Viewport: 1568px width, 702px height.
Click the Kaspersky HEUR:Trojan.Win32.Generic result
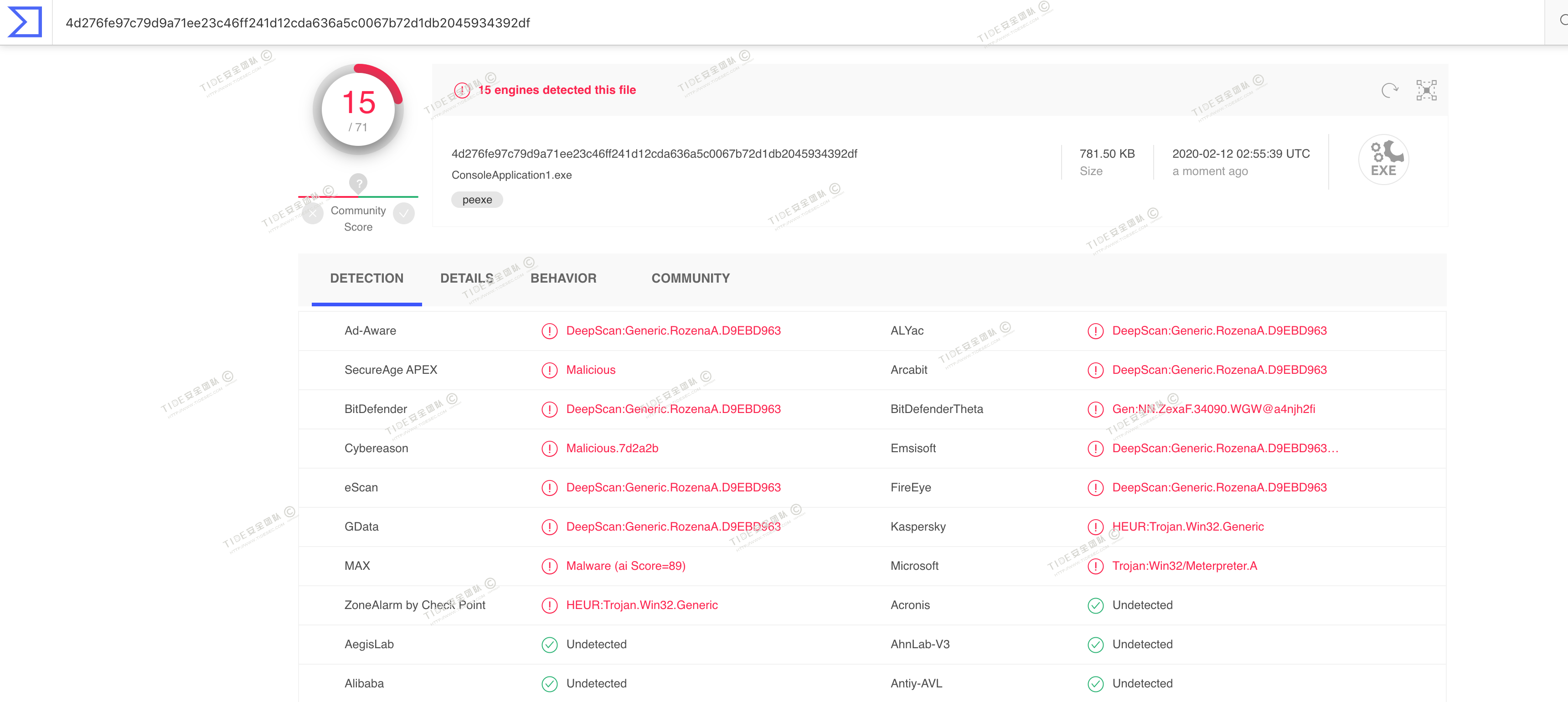pos(1187,526)
